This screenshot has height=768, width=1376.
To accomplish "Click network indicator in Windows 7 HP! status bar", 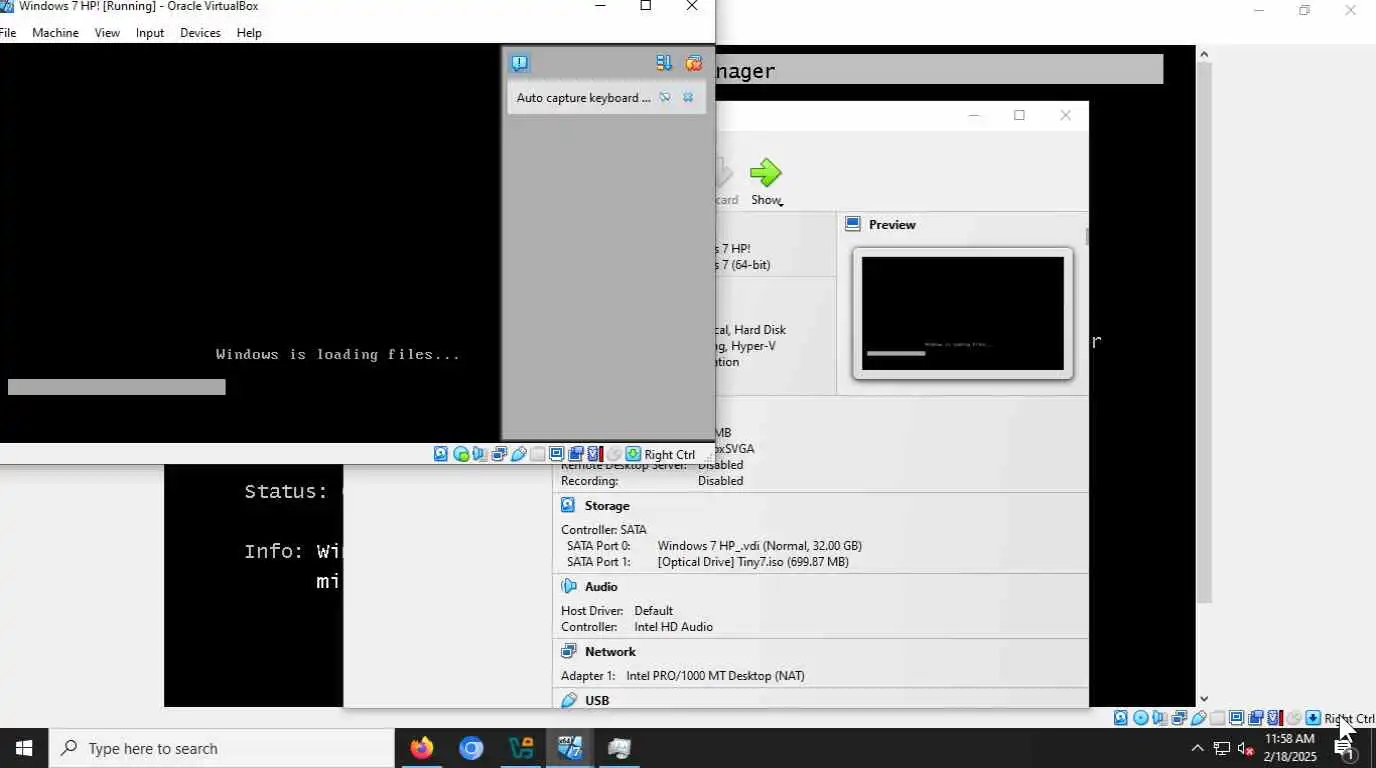I will 500,454.
